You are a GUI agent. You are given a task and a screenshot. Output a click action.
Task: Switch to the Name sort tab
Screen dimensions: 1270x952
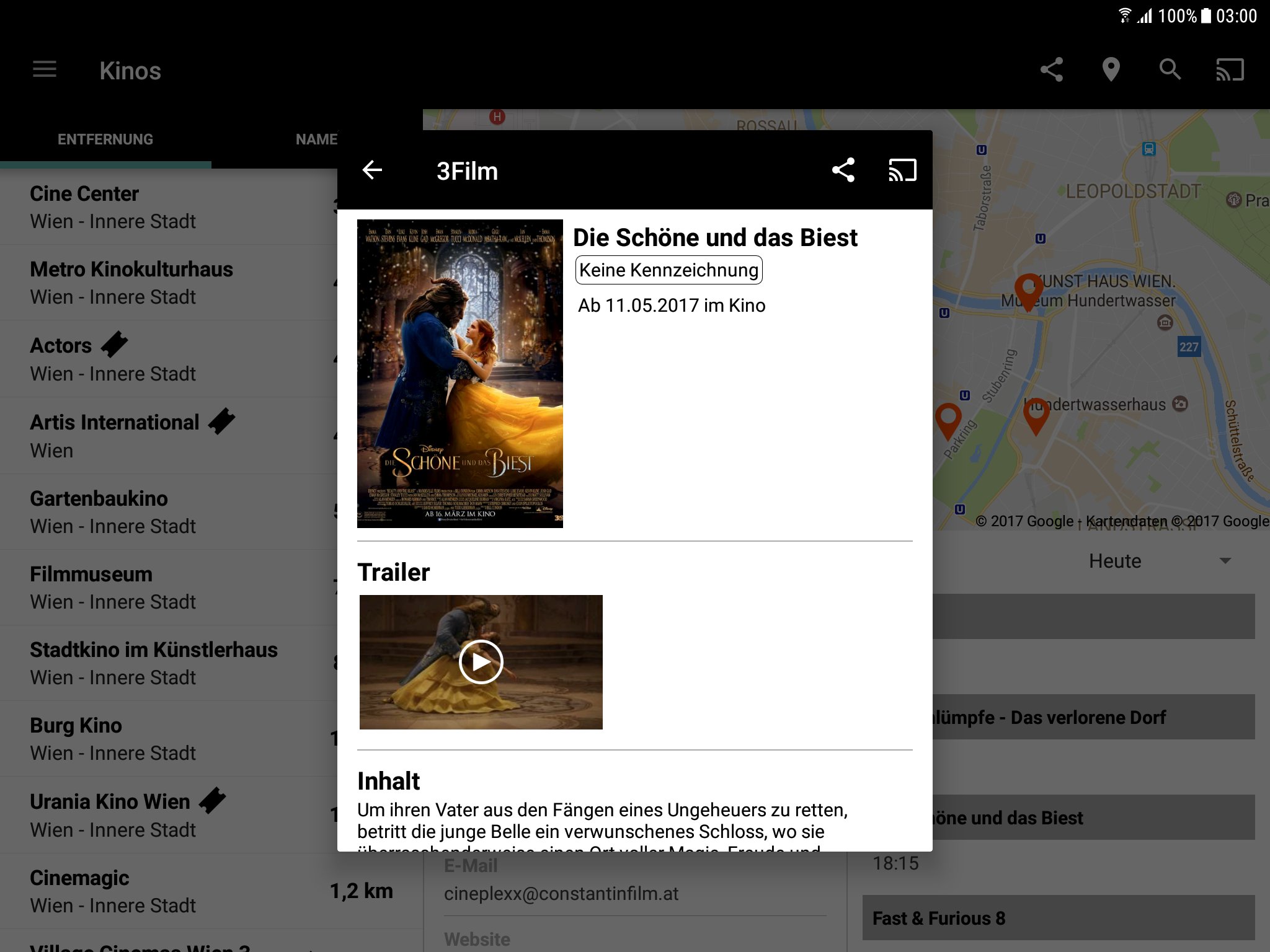coord(316,139)
